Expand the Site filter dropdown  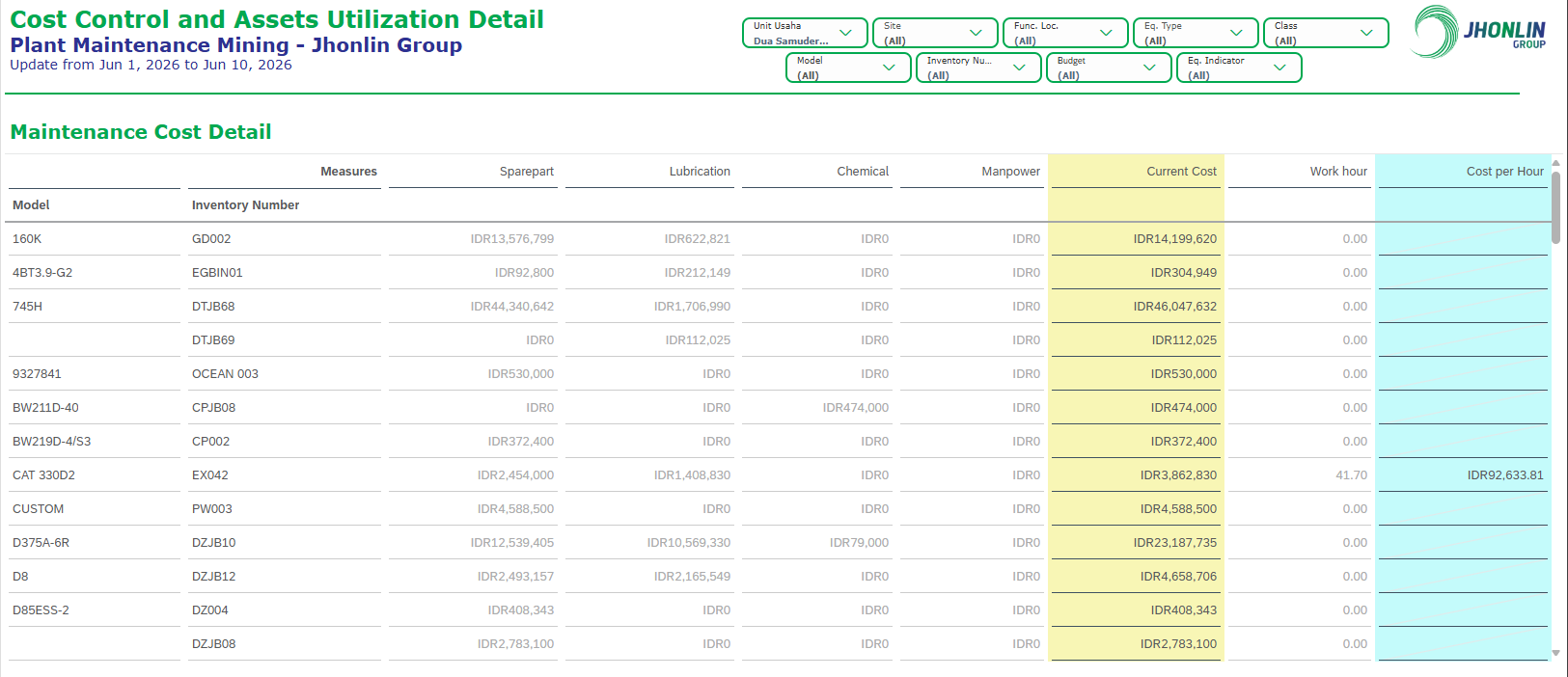(x=935, y=33)
